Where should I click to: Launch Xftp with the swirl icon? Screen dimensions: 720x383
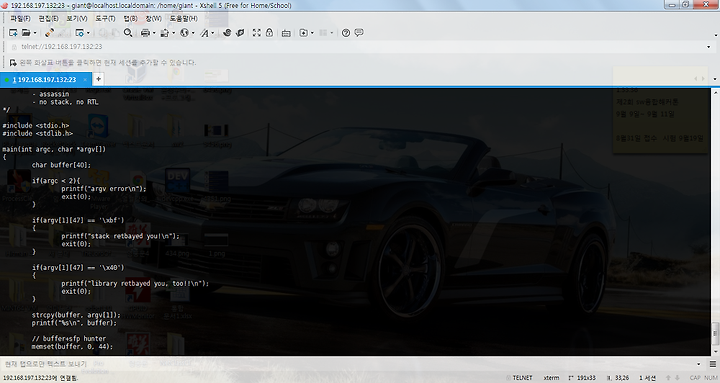[x=227, y=33]
